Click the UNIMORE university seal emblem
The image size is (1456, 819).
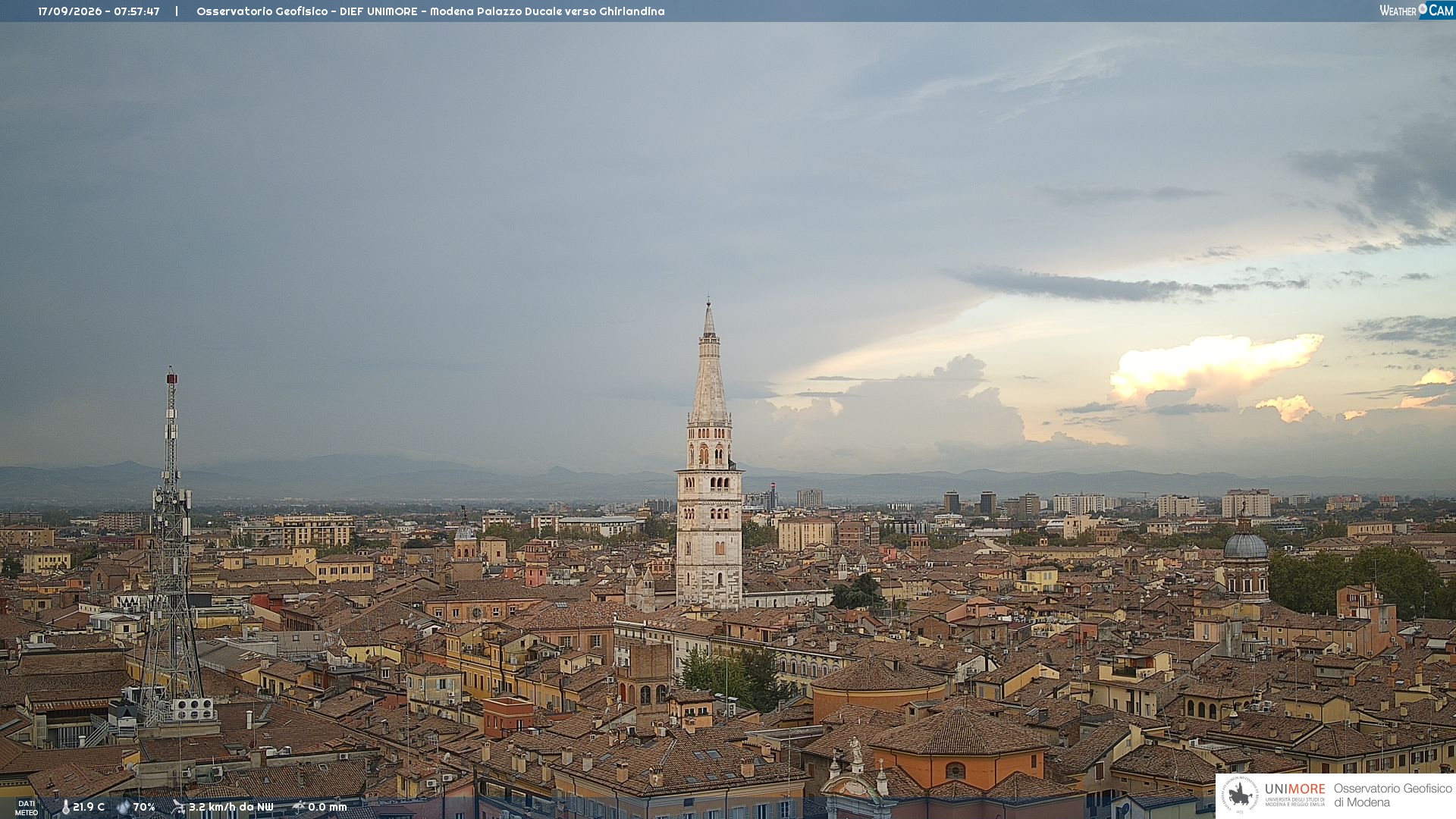[x=1241, y=795]
